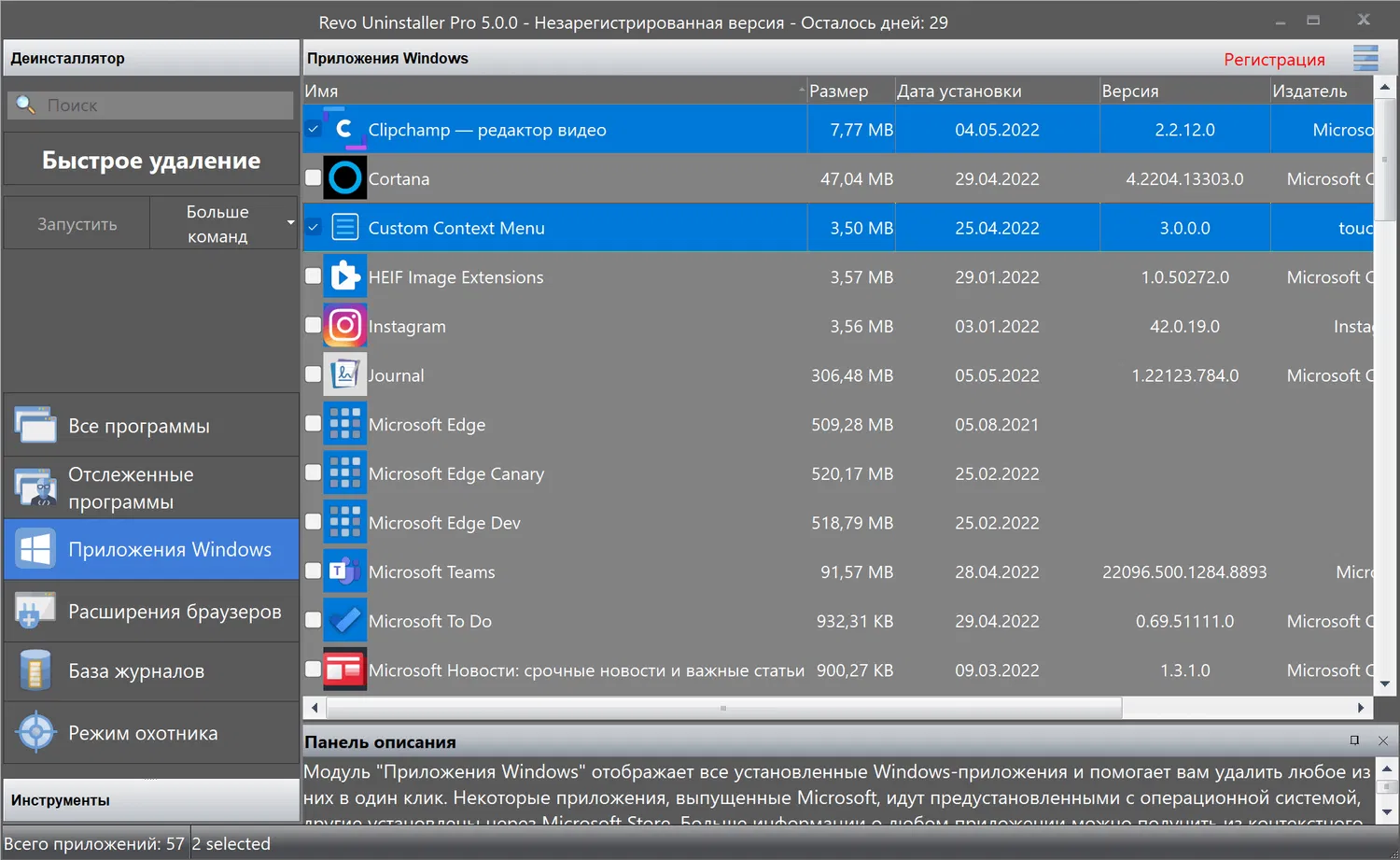The width and height of the screenshot is (1400, 860).
Task: Click the Microsoft Teams app icon
Action: click(x=344, y=571)
